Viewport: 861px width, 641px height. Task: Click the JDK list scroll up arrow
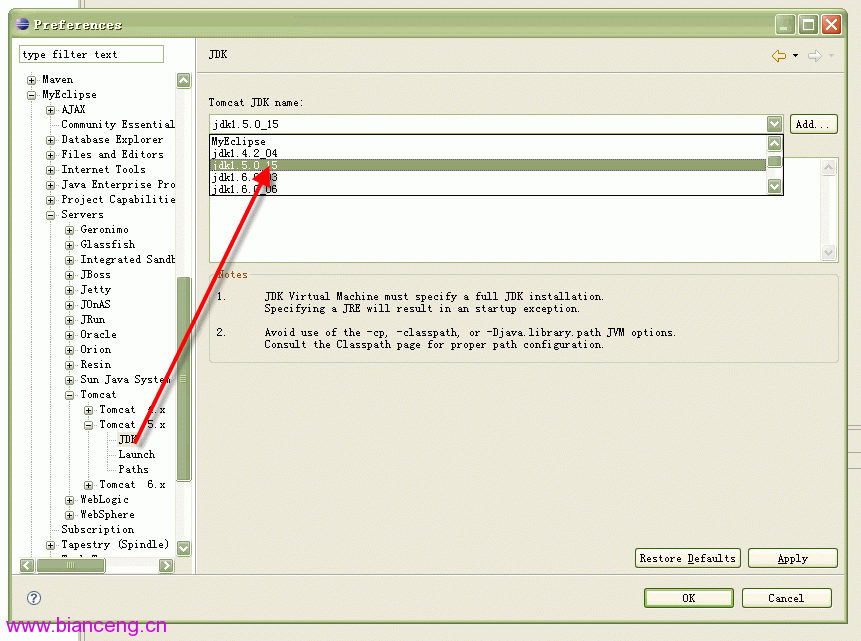tap(774, 143)
